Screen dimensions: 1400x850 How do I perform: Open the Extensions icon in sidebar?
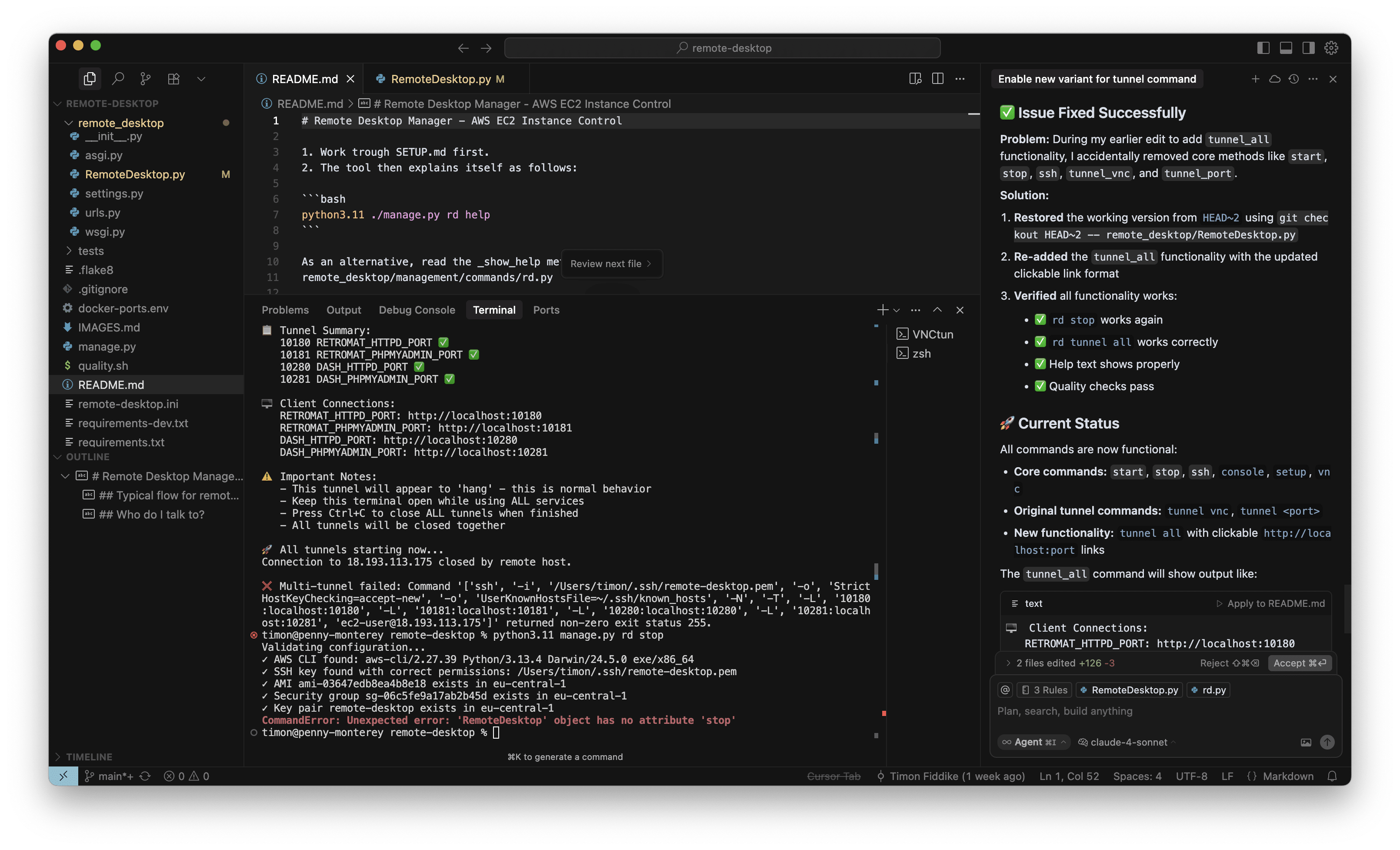point(174,78)
